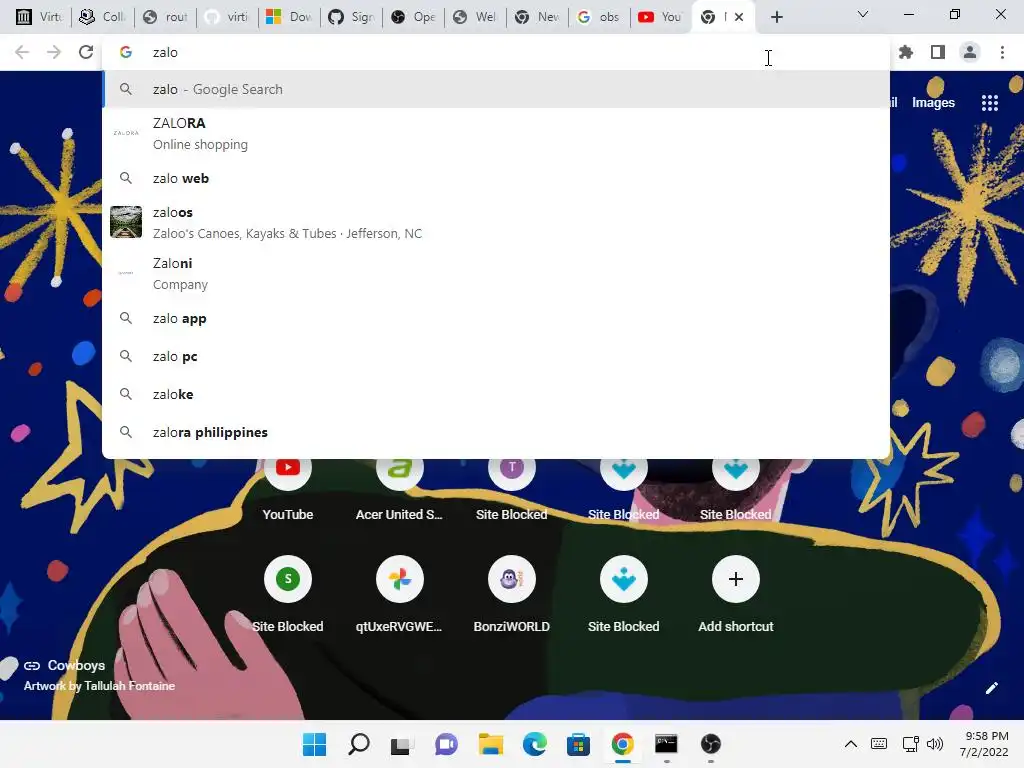The image size is (1024, 768).
Task: Open Chrome's three-dot menu
Action: coord(1002,52)
